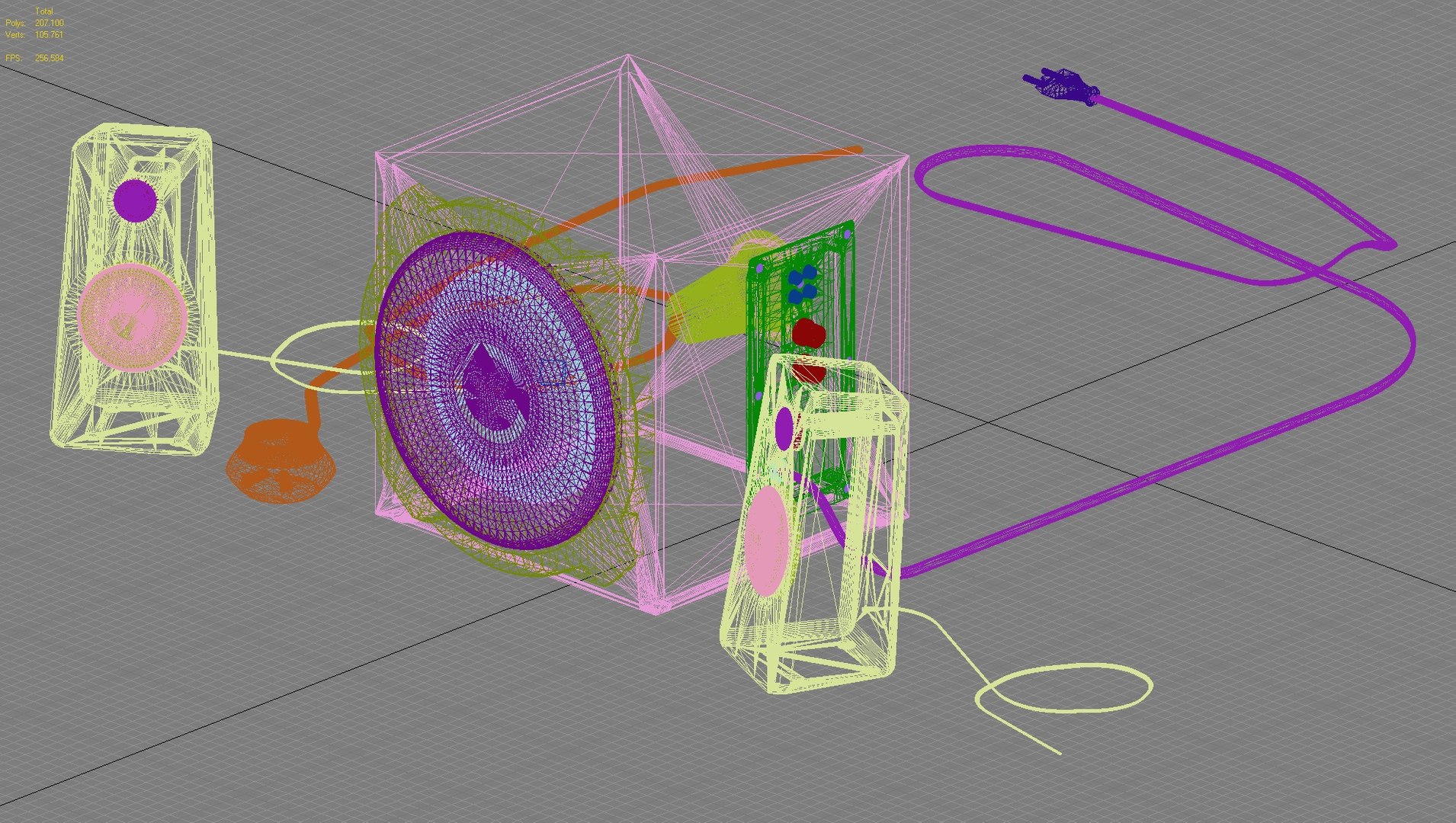Click the "FPS:" label
1456x823 pixels.
pyautogui.click(x=14, y=58)
